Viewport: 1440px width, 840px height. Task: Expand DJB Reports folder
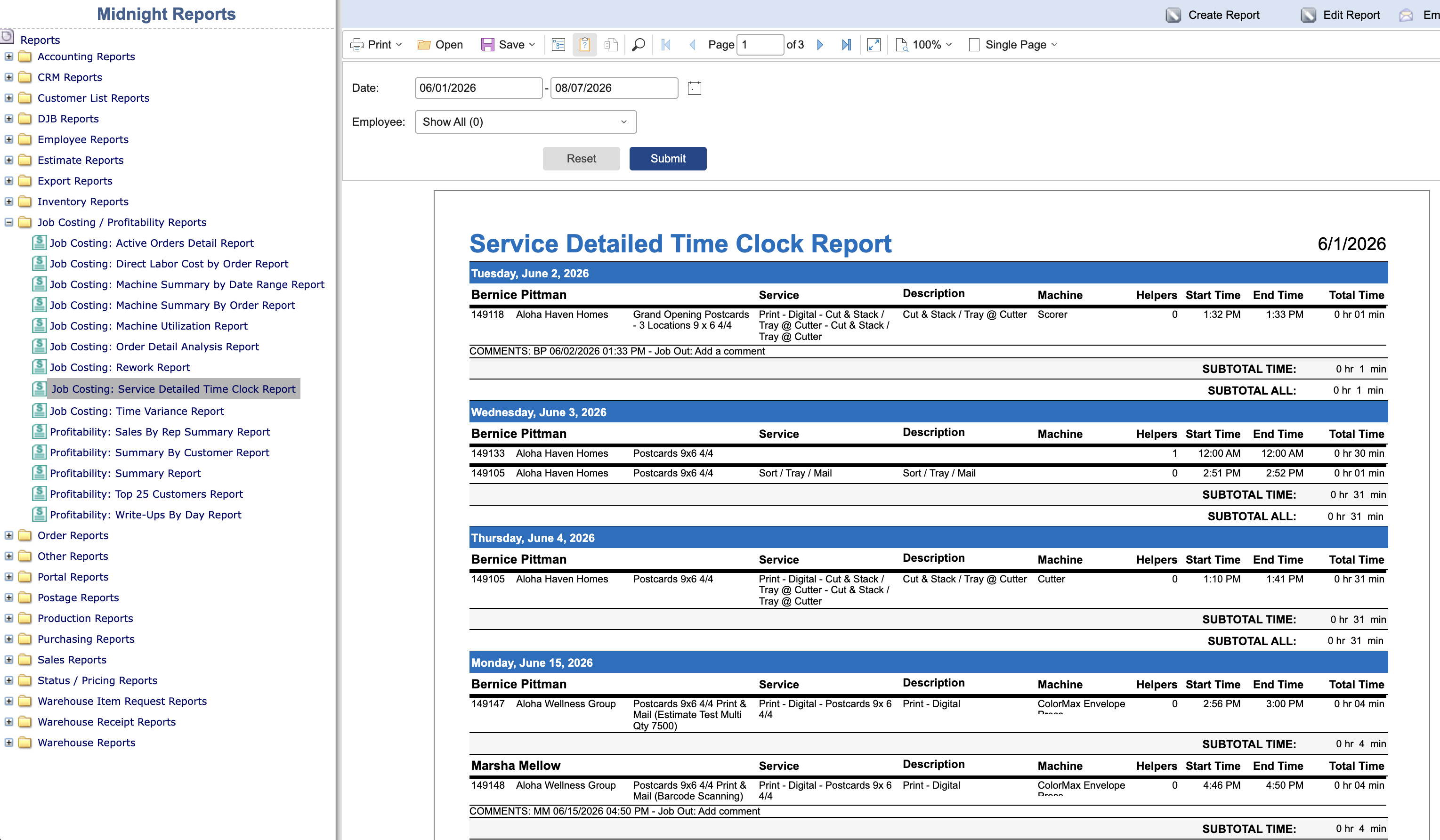coord(8,118)
